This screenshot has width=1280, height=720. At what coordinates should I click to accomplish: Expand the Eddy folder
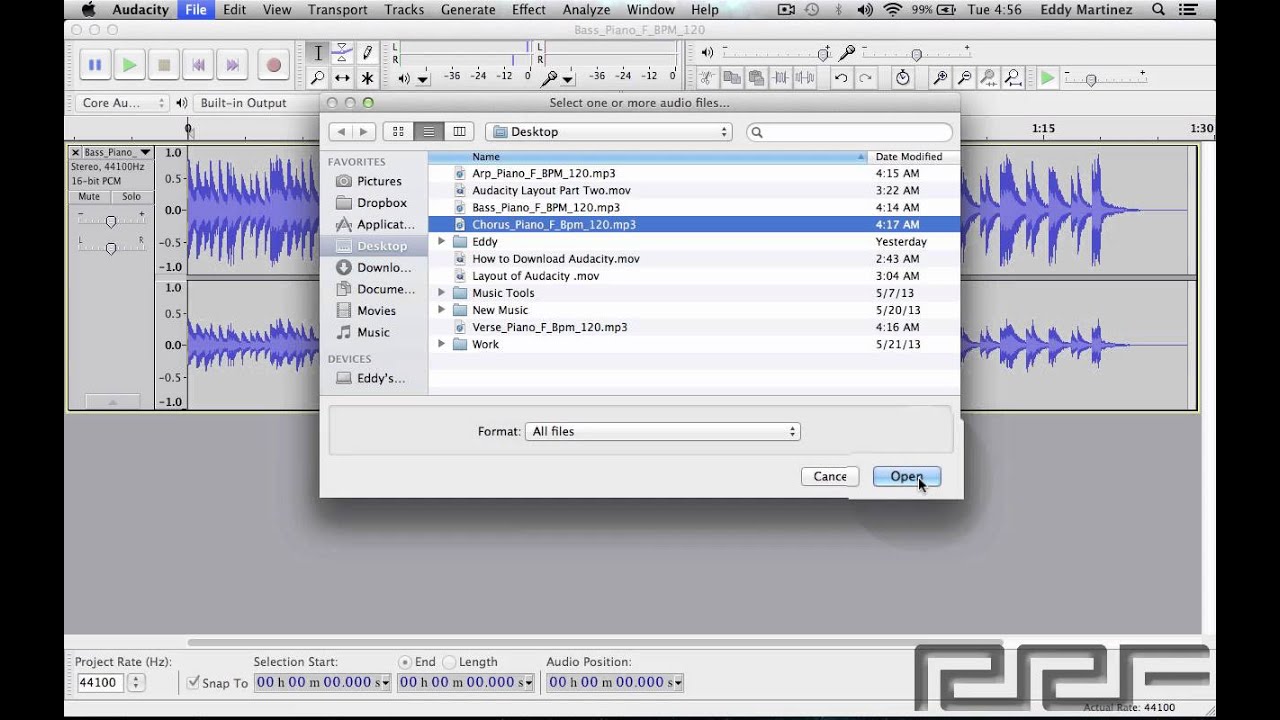tap(441, 242)
